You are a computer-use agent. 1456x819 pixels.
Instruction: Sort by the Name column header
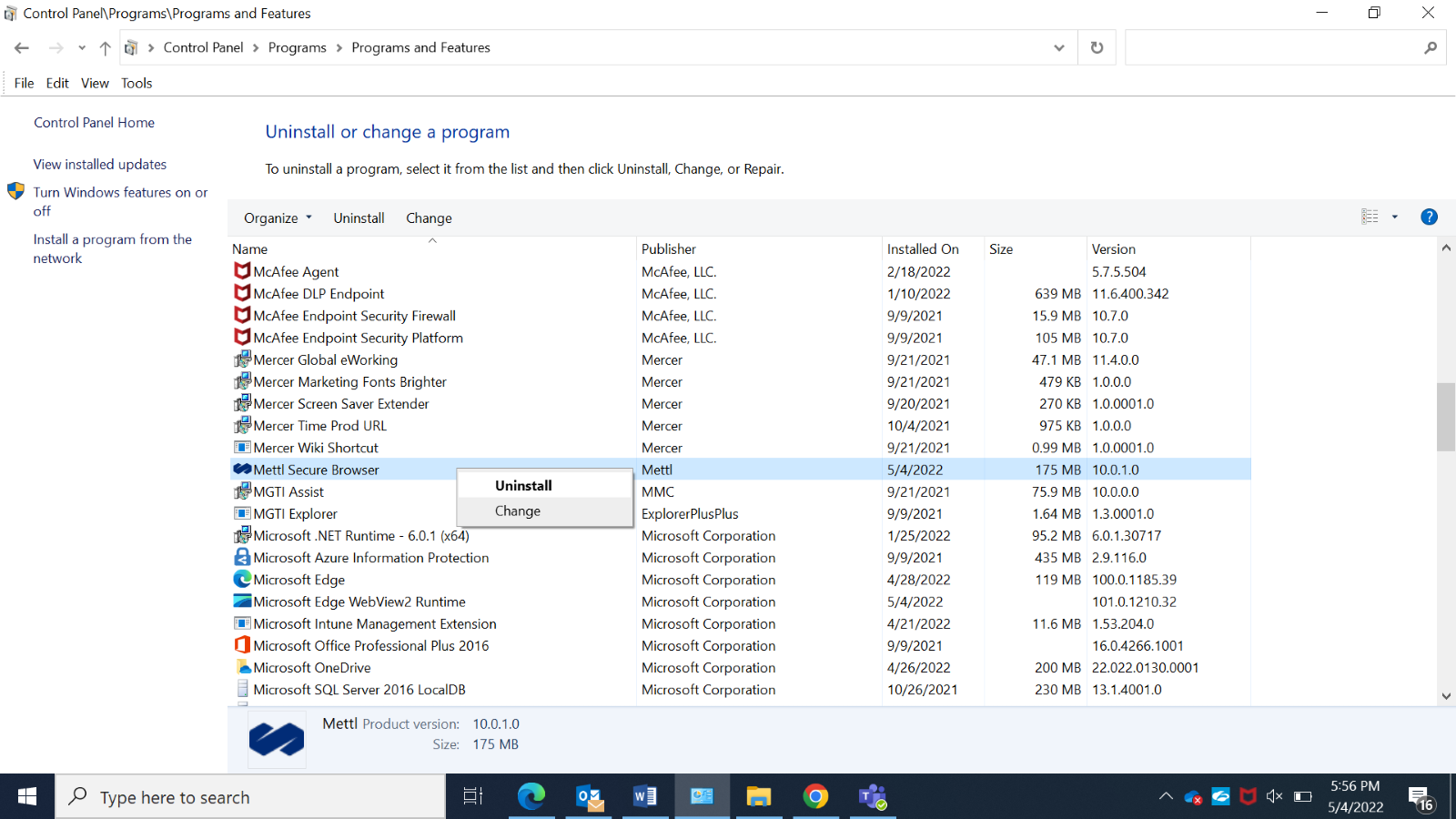point(432,248)
